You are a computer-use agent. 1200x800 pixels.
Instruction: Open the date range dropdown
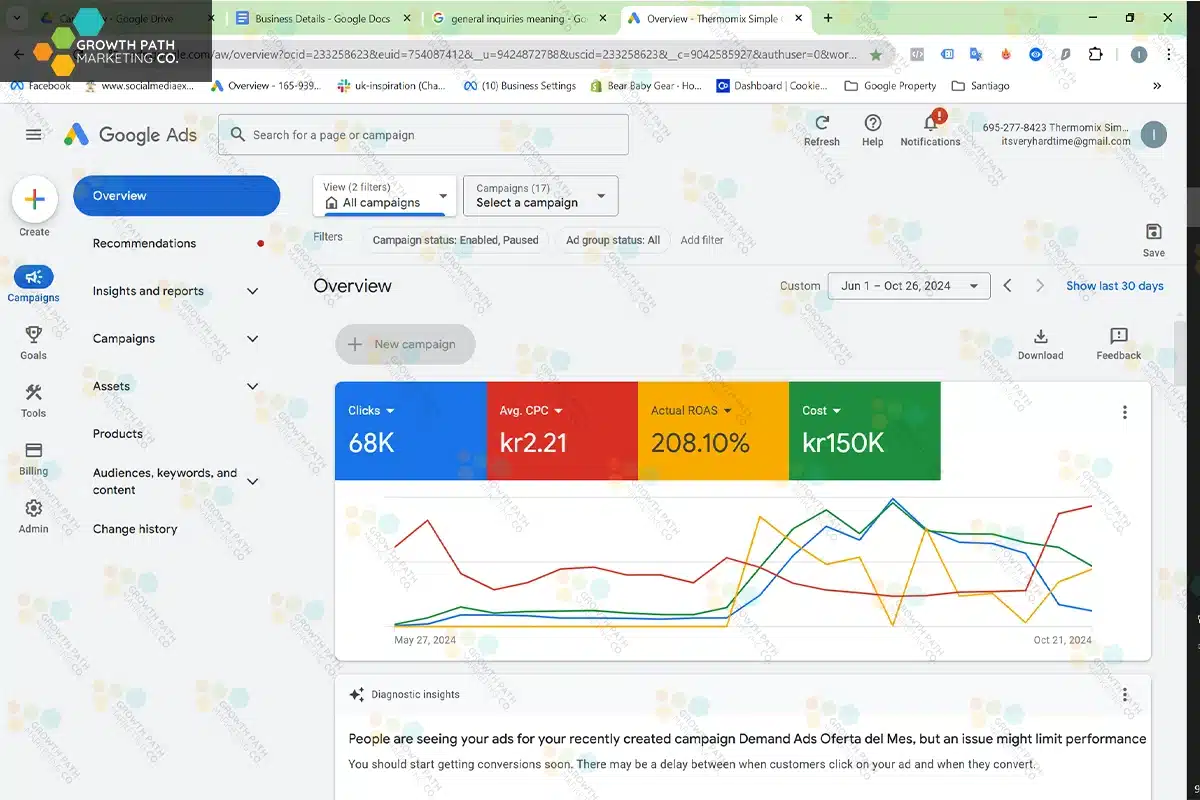(x=908, y=286)
